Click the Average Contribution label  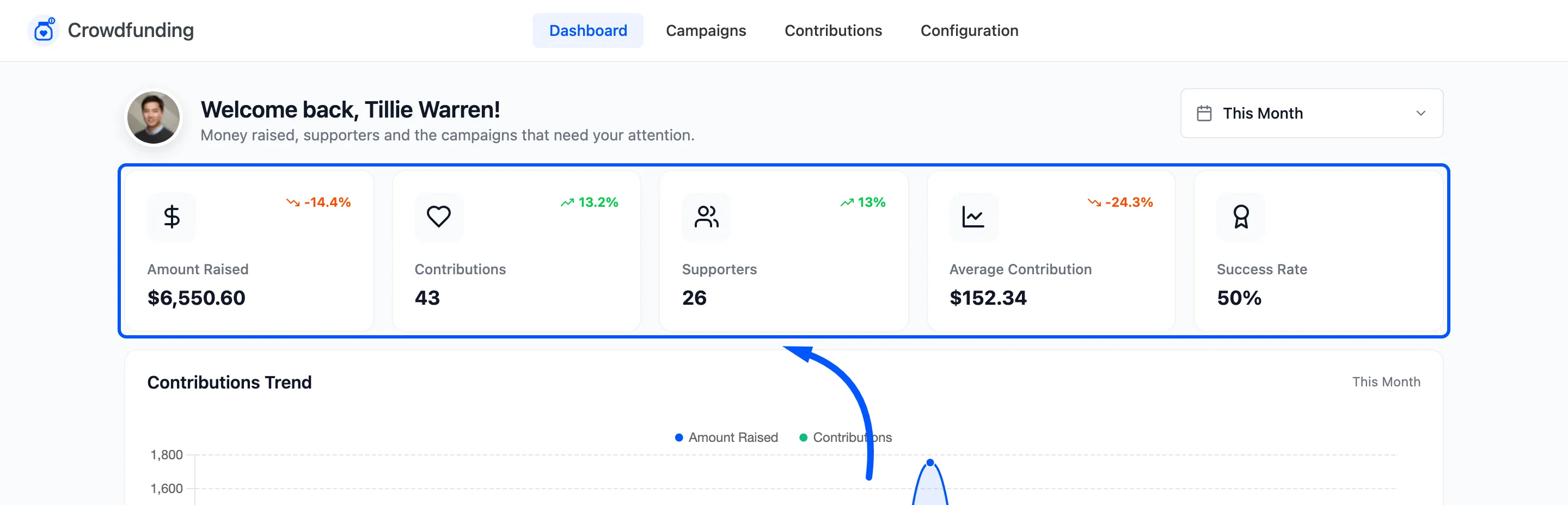click(1020, 269)
